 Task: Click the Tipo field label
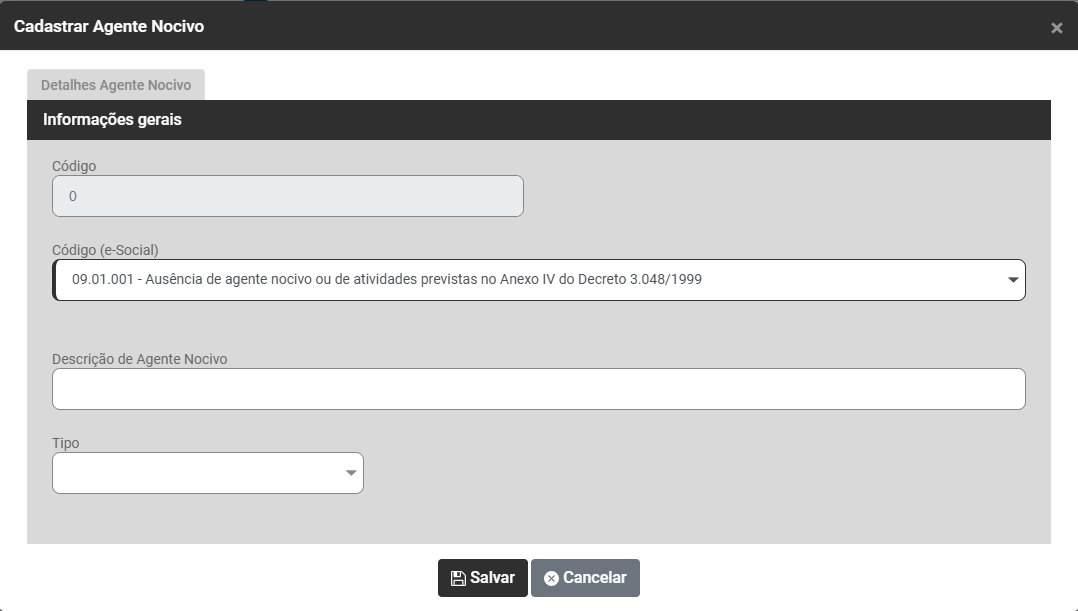click(66, 443)
